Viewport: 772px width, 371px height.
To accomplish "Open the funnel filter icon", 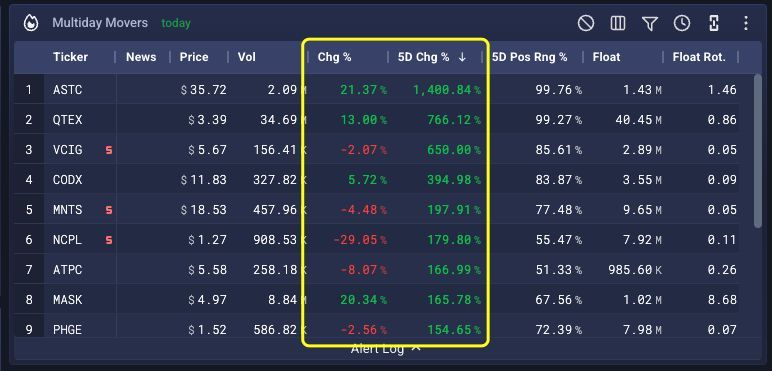I will click(x=650, y=23).
